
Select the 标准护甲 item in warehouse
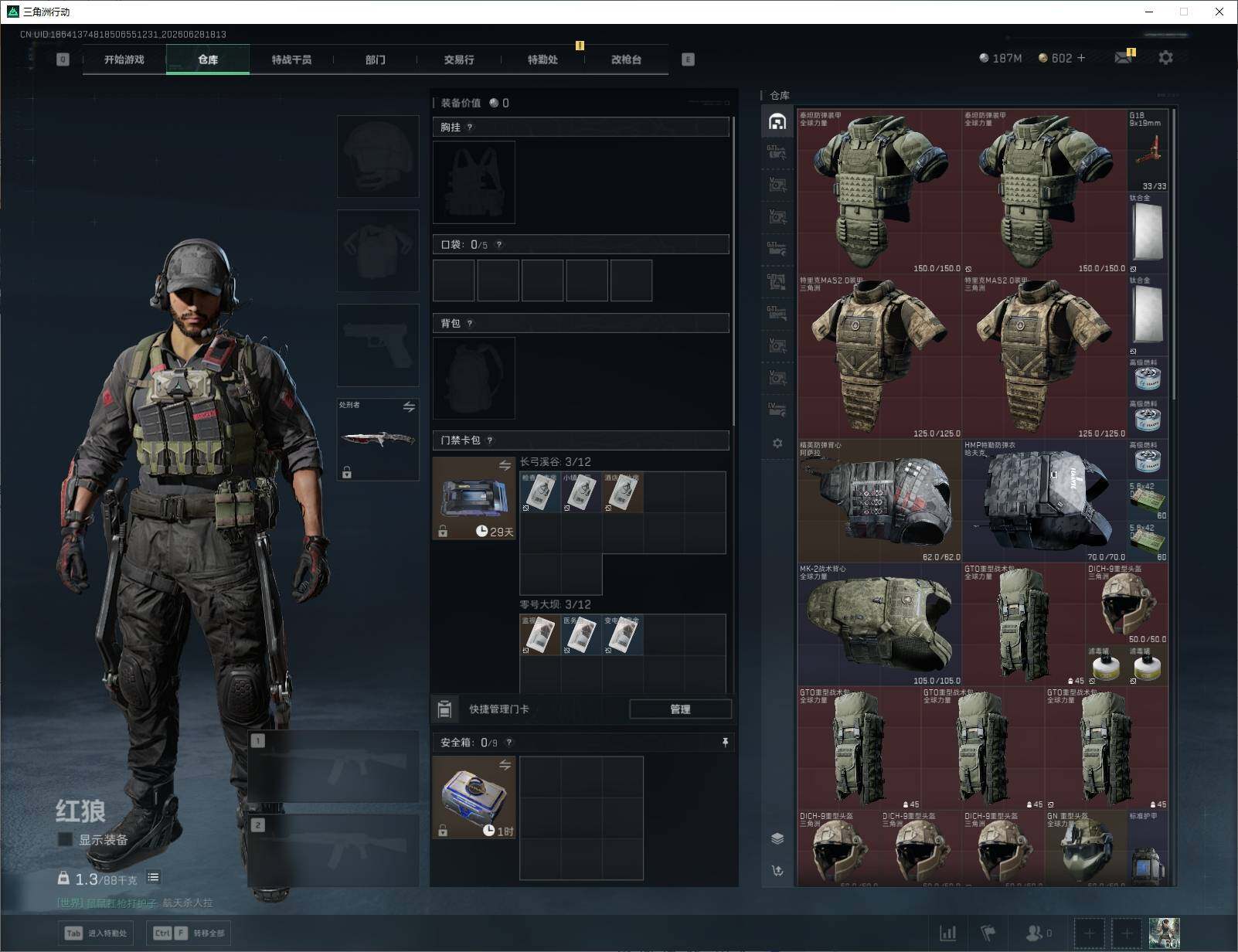[1148, 848]
